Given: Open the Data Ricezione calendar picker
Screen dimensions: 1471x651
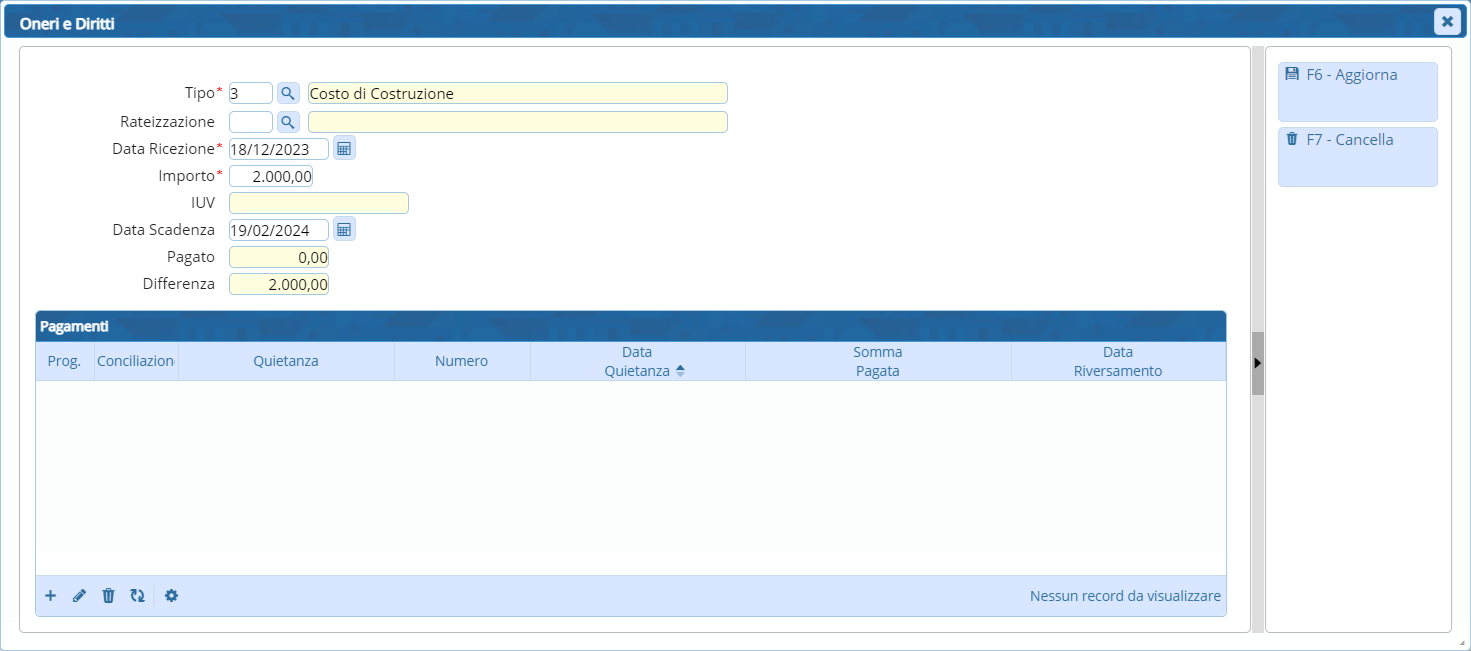Looking at the screenshot, I should coord(344,149).
